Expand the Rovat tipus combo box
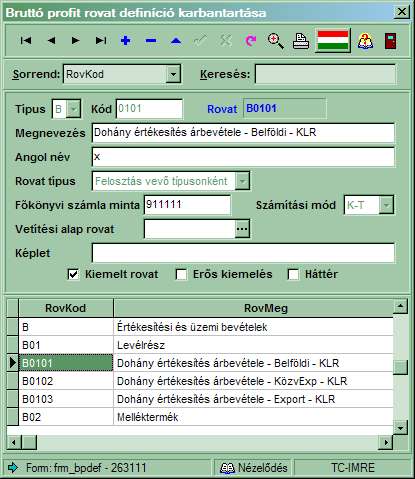415x479 pixels. point(242,181)
